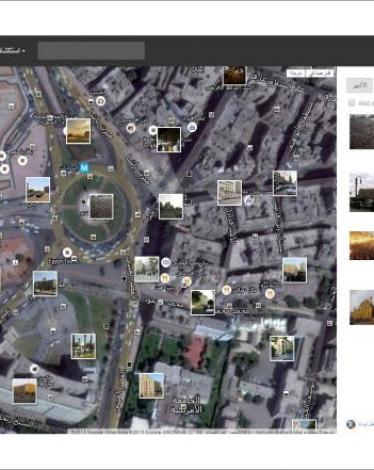The image size is (374, 470).
Task: Open the golden-lit photo at map top
Action: (x=235, y=76)
